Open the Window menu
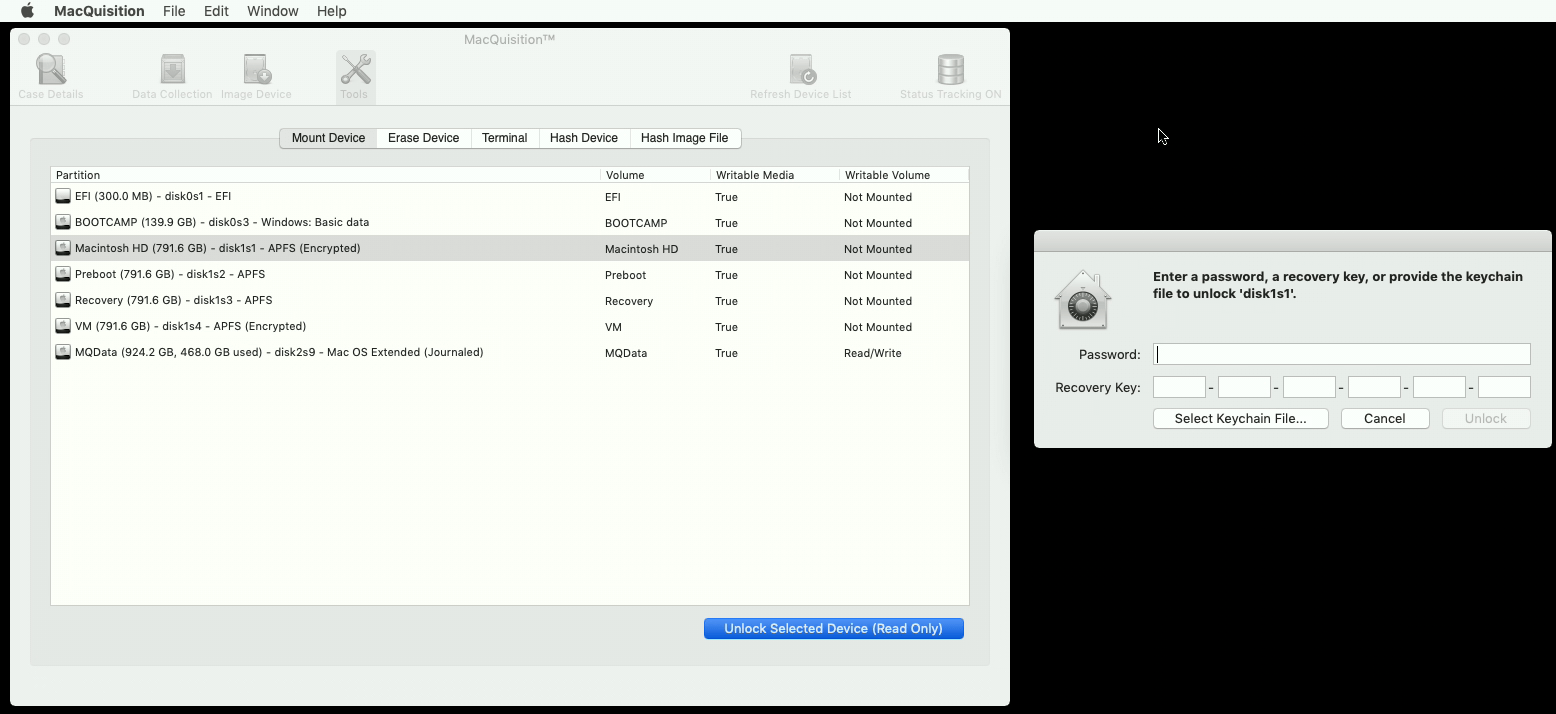Viewport: 1556px width, 714px height. click(272, 11)
